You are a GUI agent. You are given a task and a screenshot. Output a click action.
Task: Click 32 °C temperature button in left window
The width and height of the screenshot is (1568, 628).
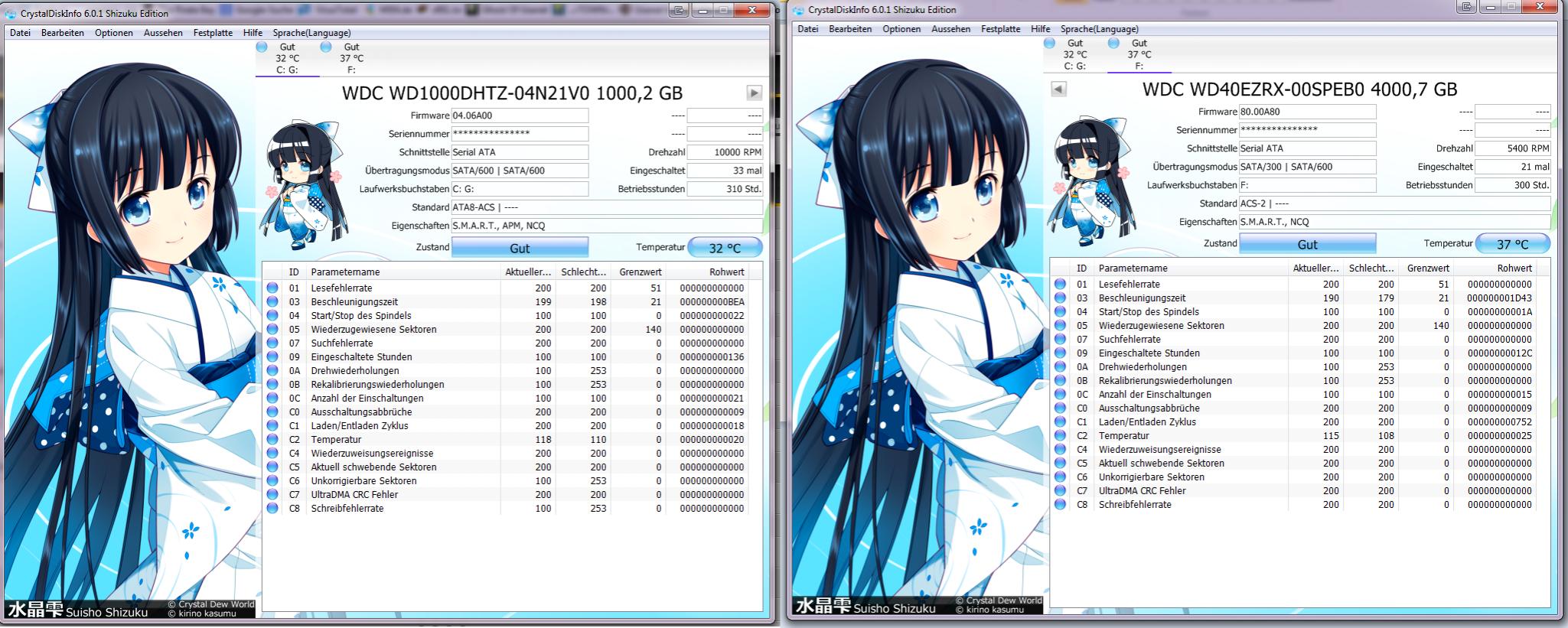click(725, 248)
